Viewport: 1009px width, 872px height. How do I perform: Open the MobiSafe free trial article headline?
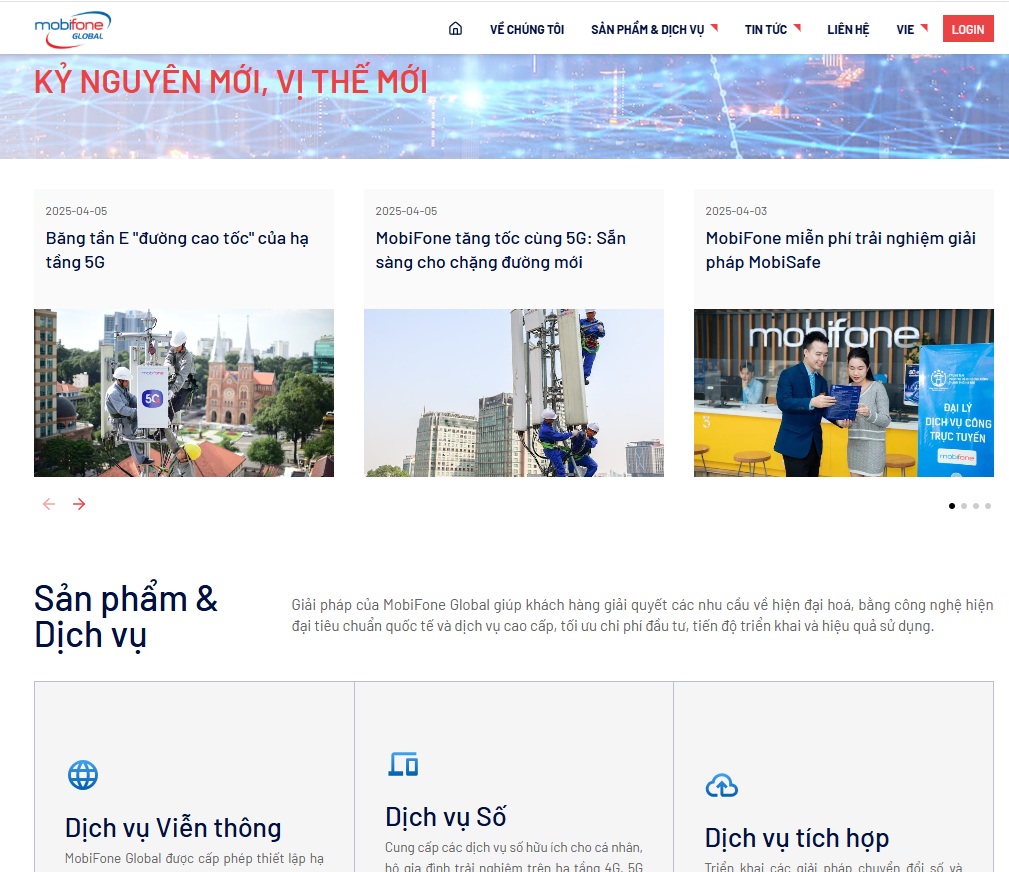click(x=840, y=250)
